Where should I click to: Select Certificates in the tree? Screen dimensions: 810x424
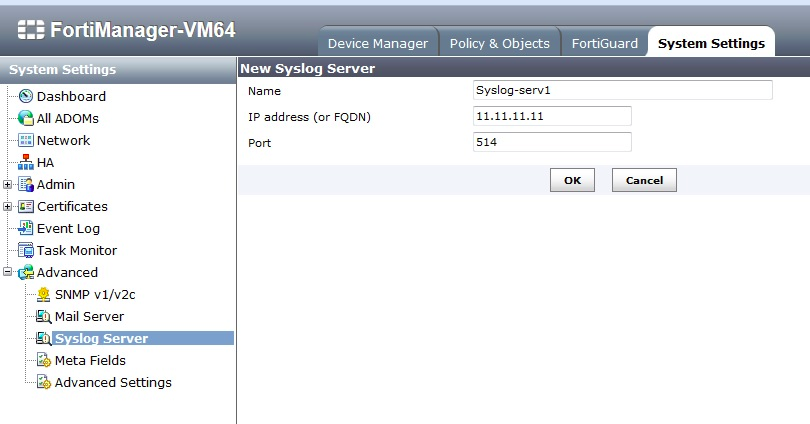pos(72,207)
